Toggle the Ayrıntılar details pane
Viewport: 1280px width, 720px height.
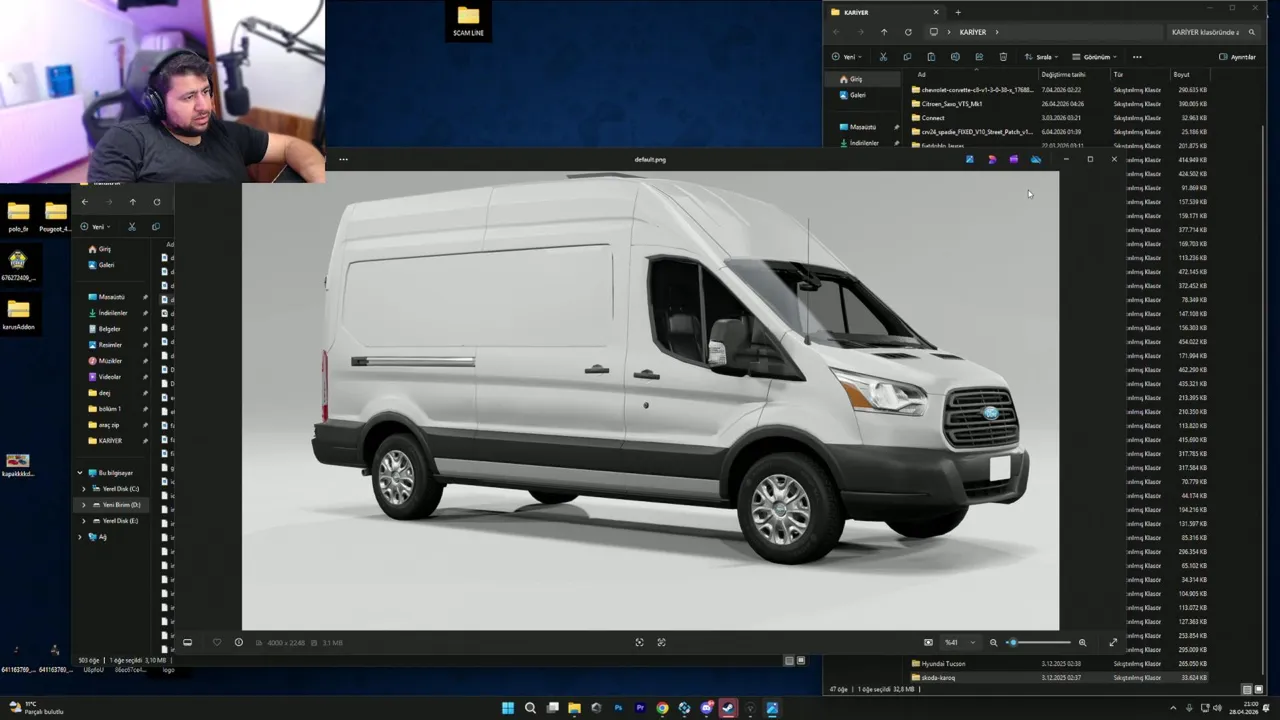[x=1237, y=57]
